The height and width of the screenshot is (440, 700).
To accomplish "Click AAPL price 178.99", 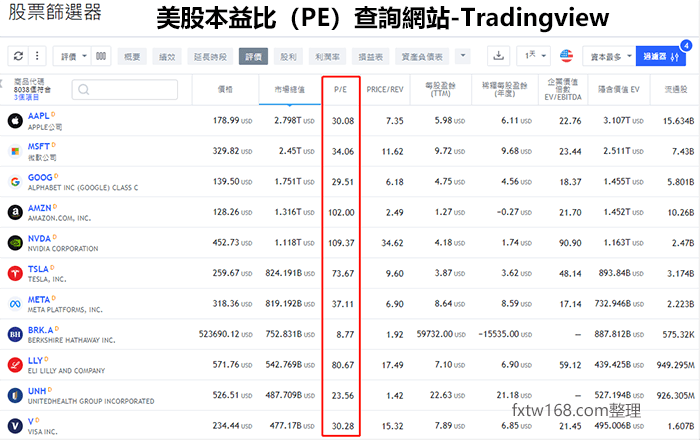I will coord(226,120).
